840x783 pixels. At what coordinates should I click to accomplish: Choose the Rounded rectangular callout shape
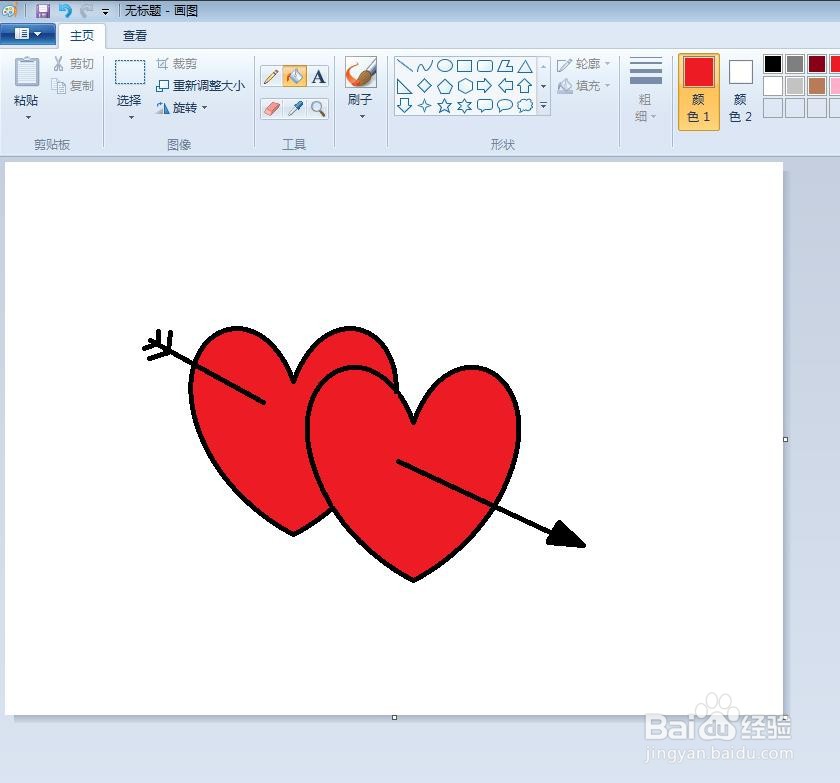485,106
